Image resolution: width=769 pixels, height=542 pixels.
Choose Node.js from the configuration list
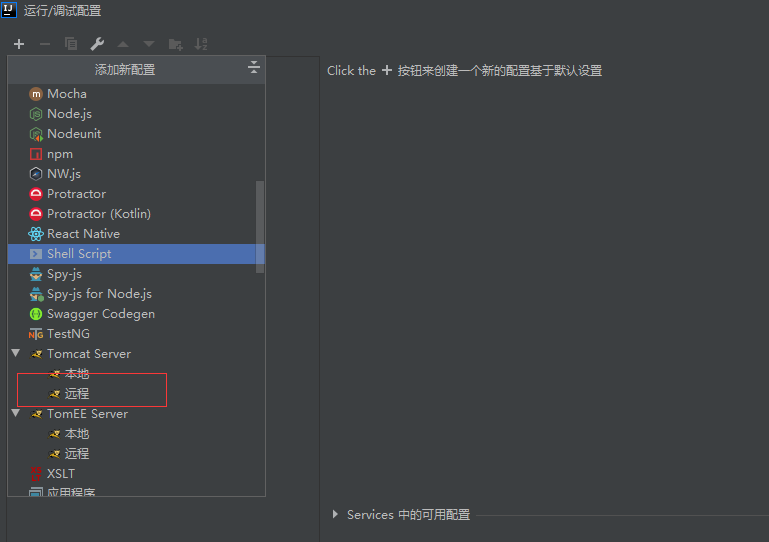tap(69, 114)
